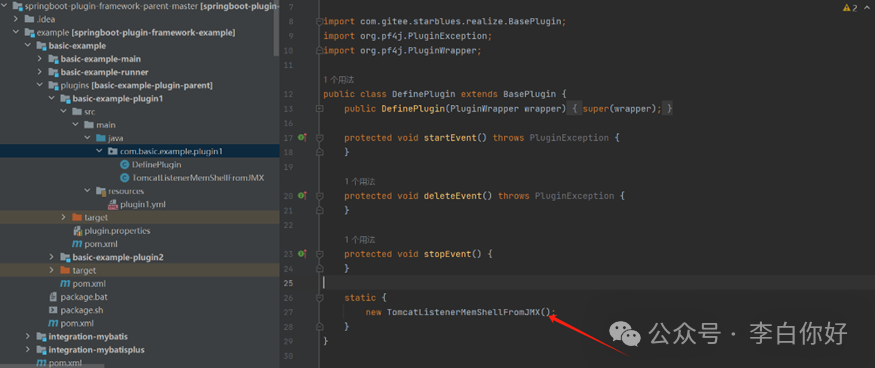Viewport: 875px width, 368px height.
Task: Toggle the fold marker on the static block
Action: coord(319,298)
